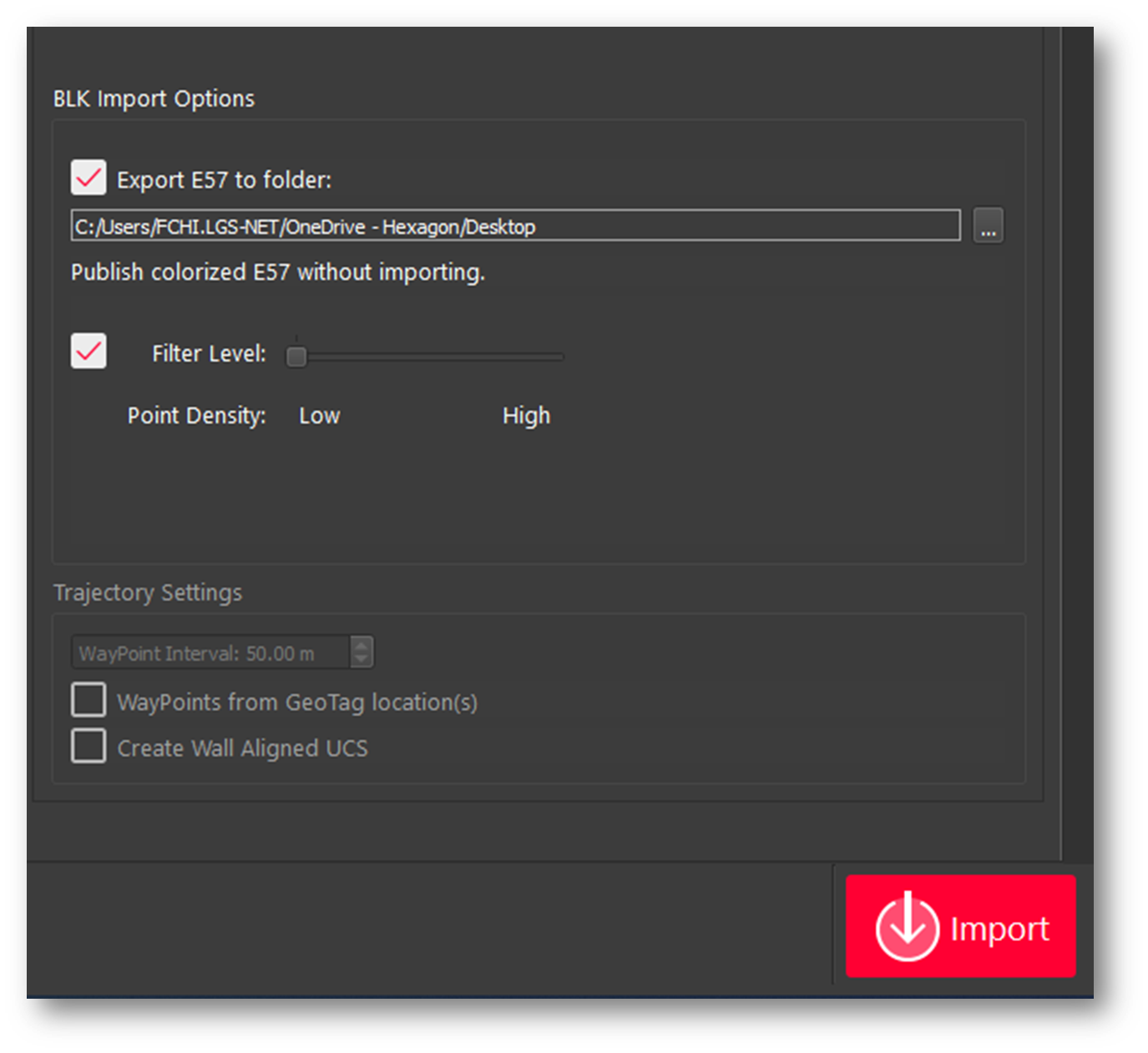Image resolution: width=1148 pixels, height=1053 pixels.
Task: Click the E57 export folder path field
Action: [513, 225]
